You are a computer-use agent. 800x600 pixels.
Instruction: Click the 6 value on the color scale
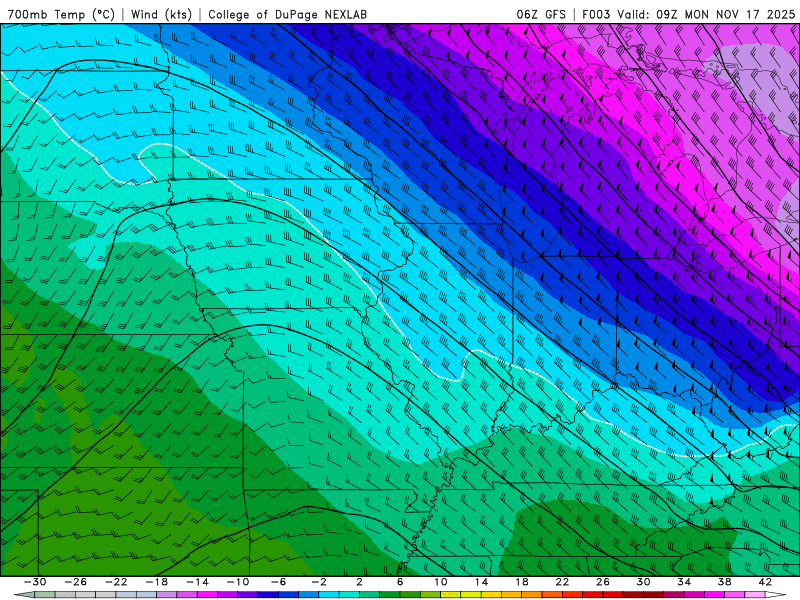[x=400, y=582]
